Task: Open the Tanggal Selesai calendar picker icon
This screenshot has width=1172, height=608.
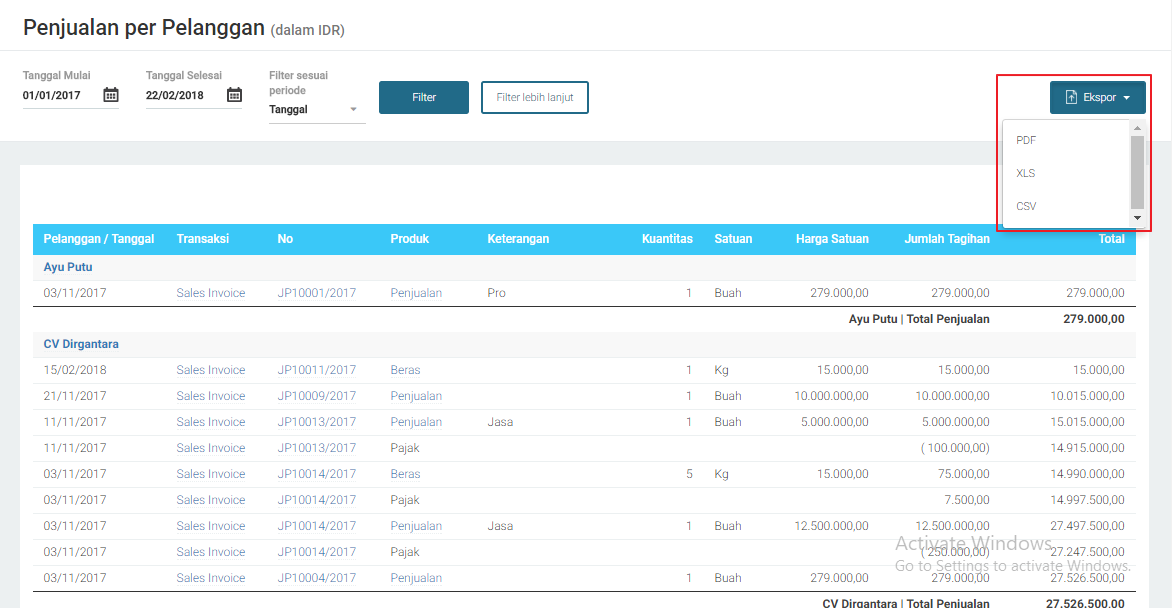Action: click(234, 96)
